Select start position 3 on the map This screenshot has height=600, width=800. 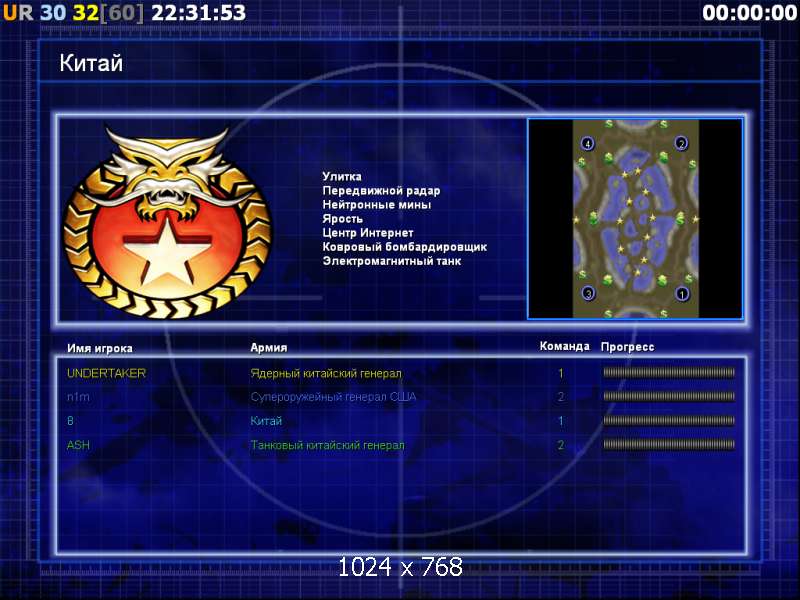[588, 293]
